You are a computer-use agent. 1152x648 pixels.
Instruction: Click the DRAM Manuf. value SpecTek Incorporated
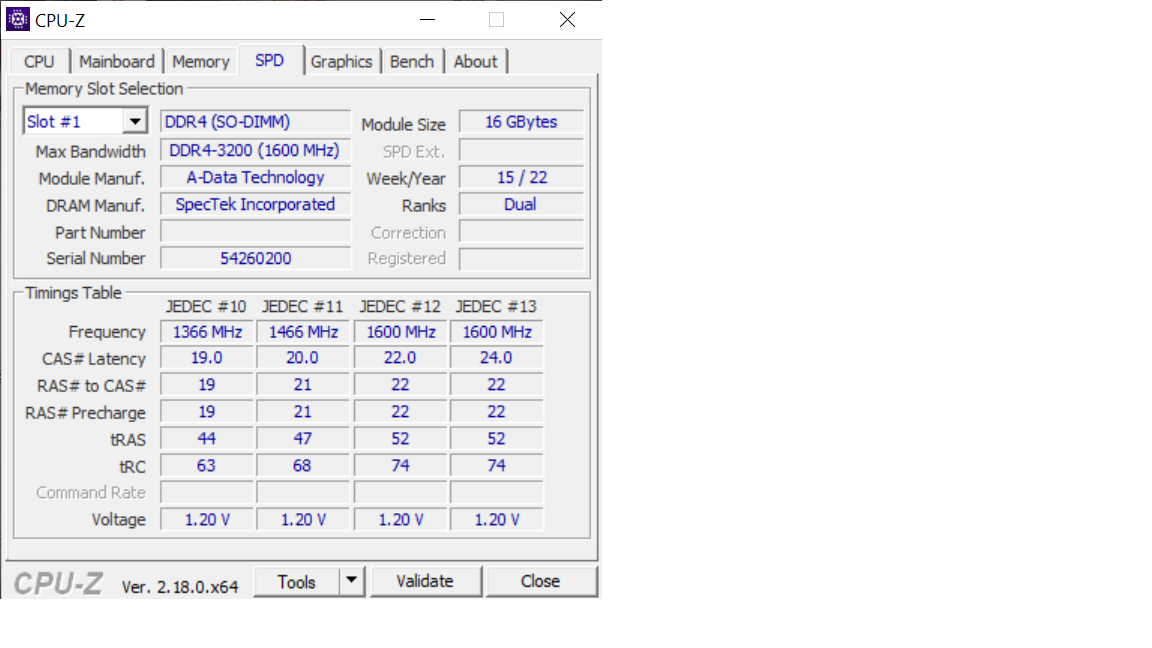pos(255,205)
